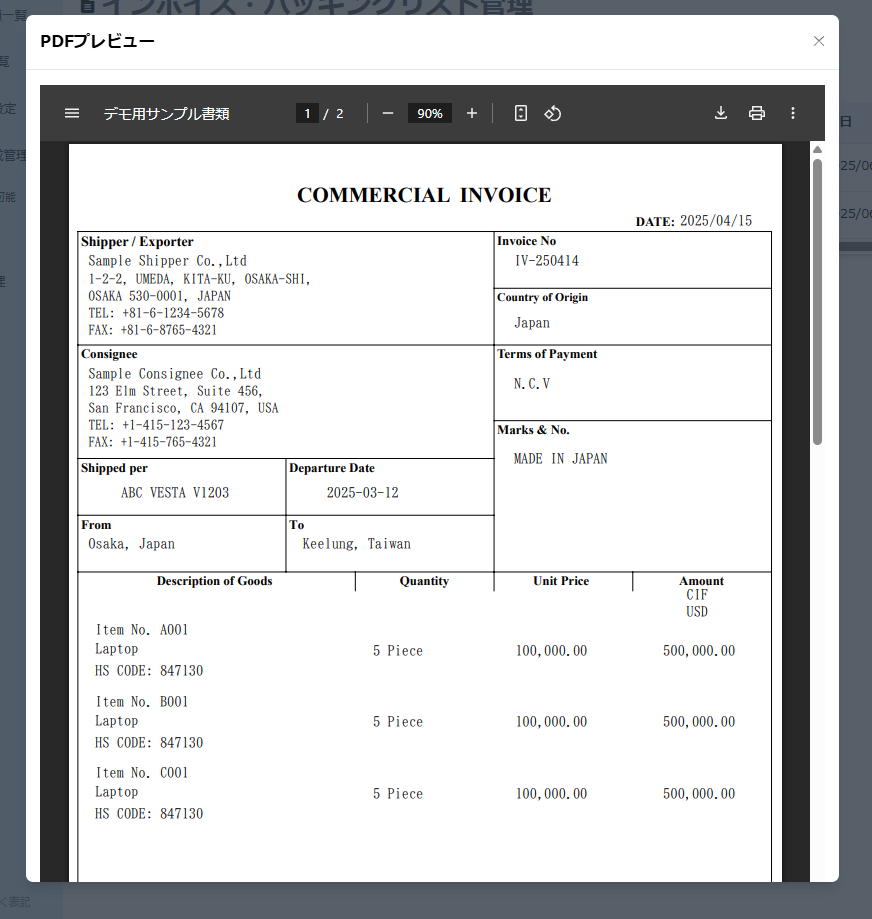Viewport: 872px width, 919px height.
Task: Click Item No. C001 line
Action: tap(141, 773)
